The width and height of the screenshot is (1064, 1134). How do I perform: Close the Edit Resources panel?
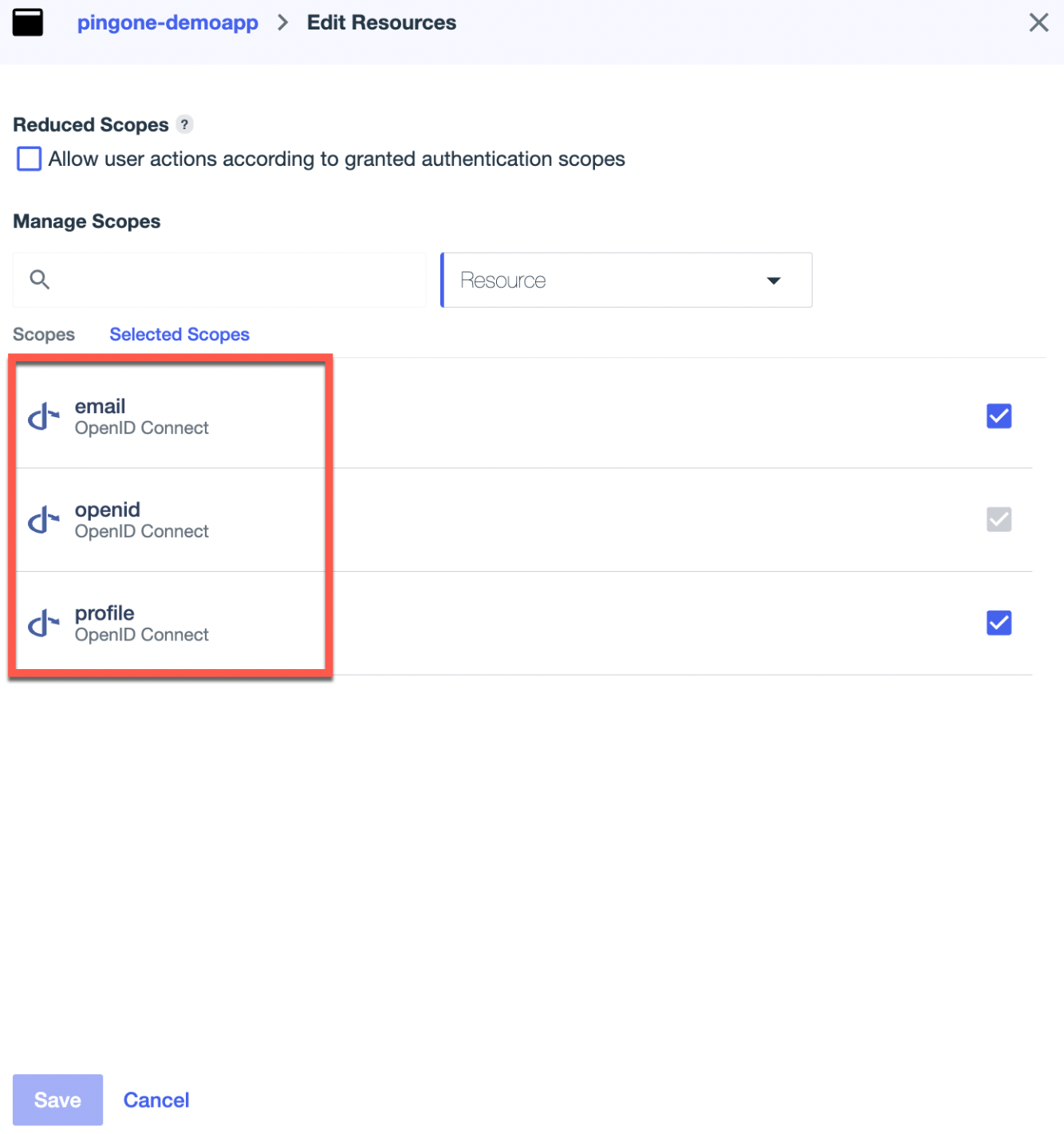pyautogui.click(x=1038, y=22)
